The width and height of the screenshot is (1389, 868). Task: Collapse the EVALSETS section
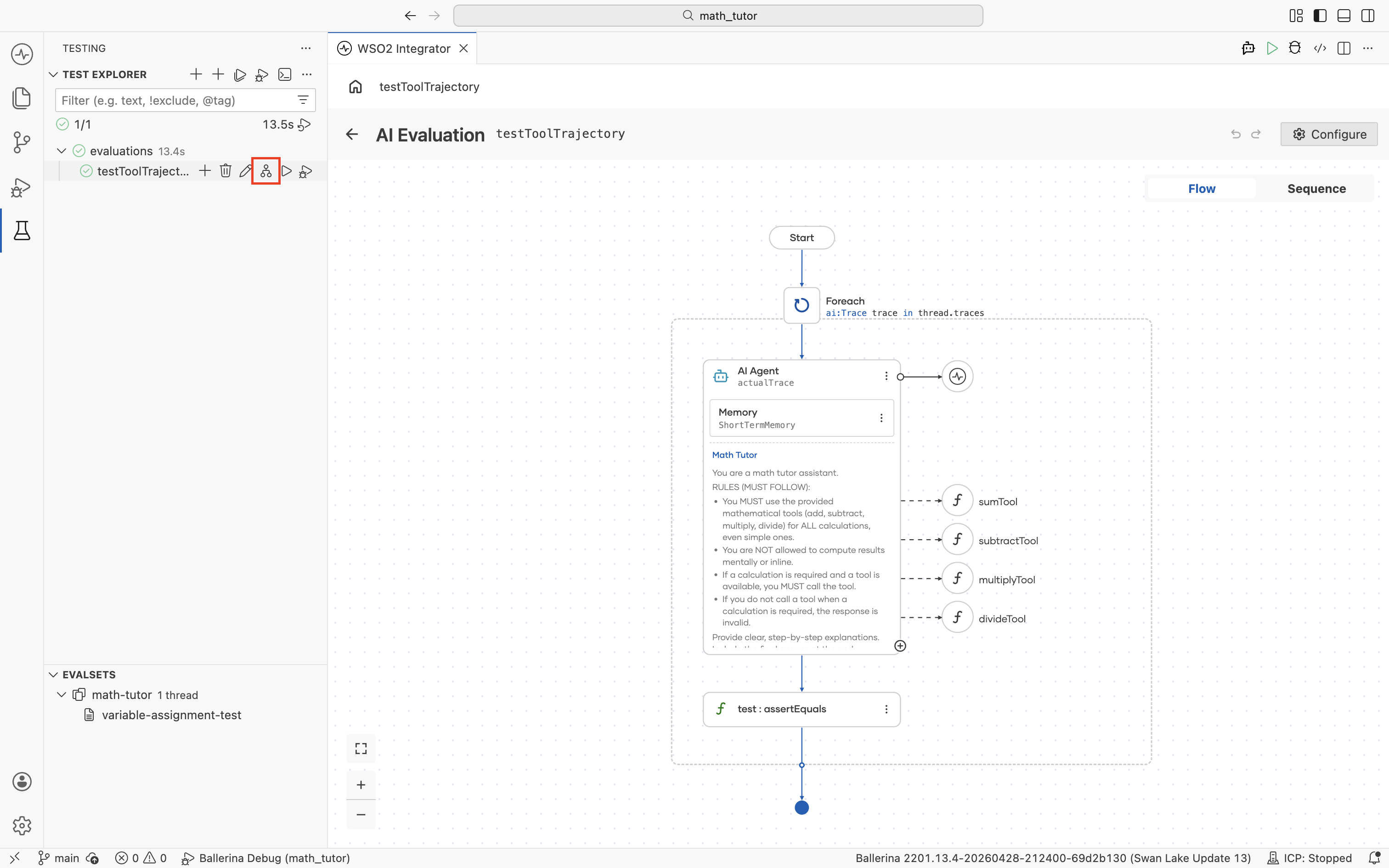point(53,675)
